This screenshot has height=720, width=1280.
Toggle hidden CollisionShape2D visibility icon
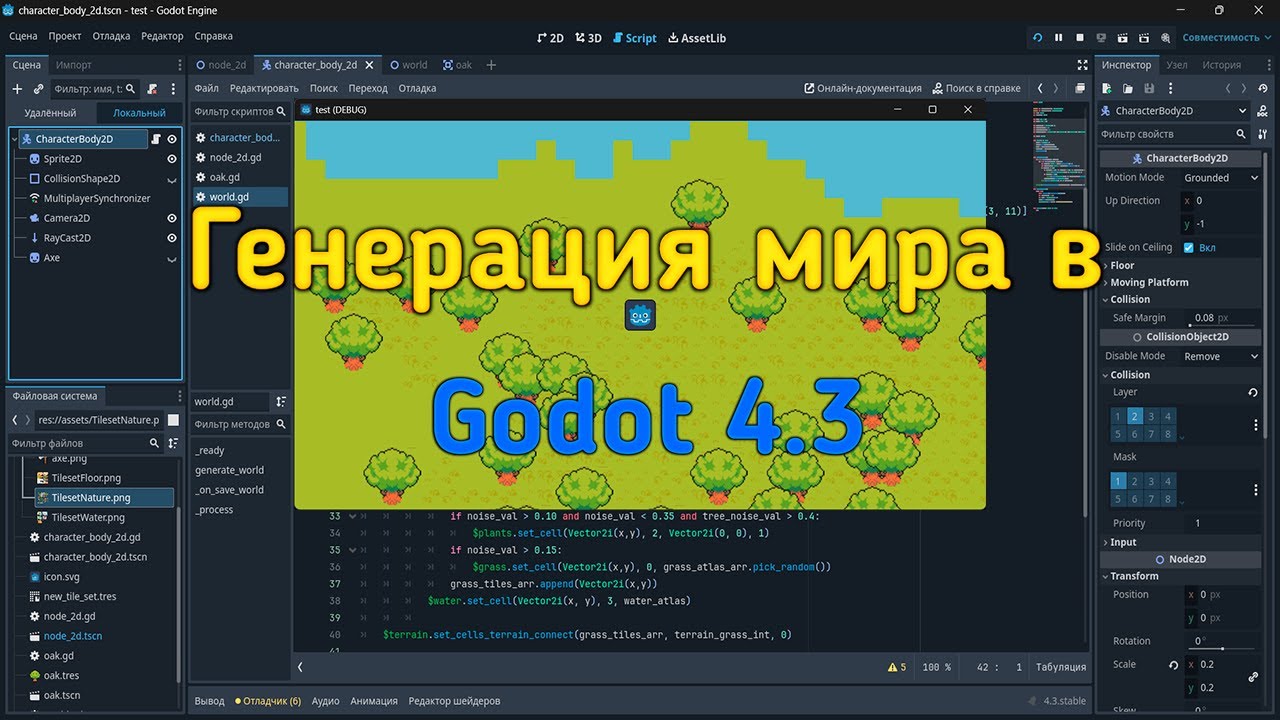(172, 179)
